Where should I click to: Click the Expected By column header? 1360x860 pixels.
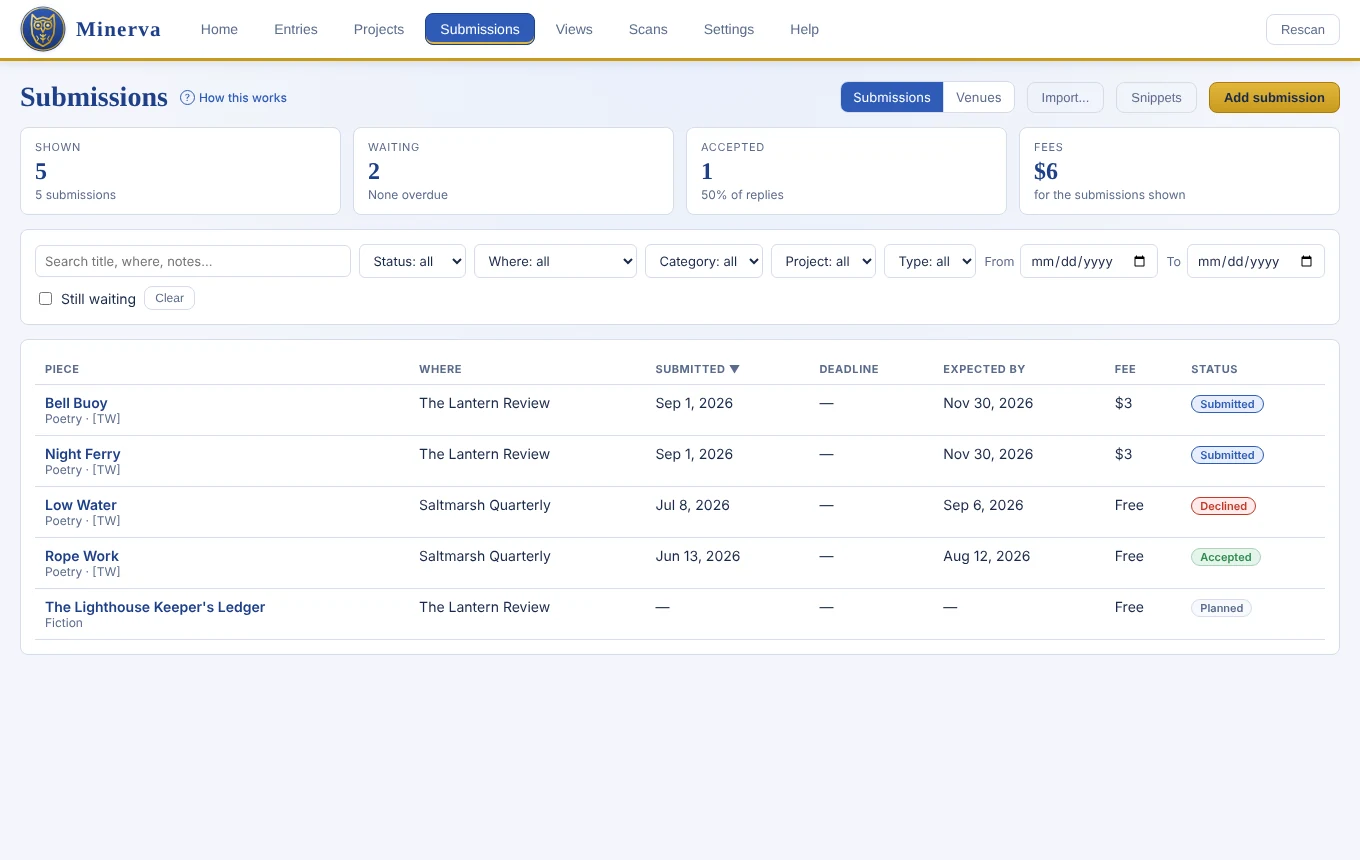[x=984, y=369]
